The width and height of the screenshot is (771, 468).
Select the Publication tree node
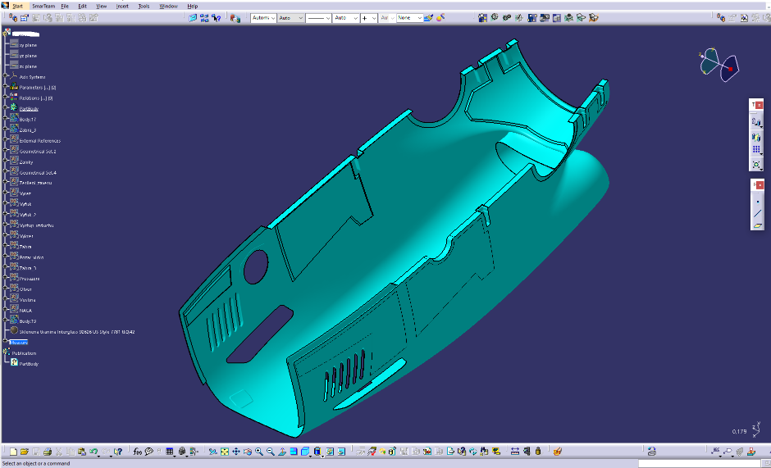(x=24, y=353)
